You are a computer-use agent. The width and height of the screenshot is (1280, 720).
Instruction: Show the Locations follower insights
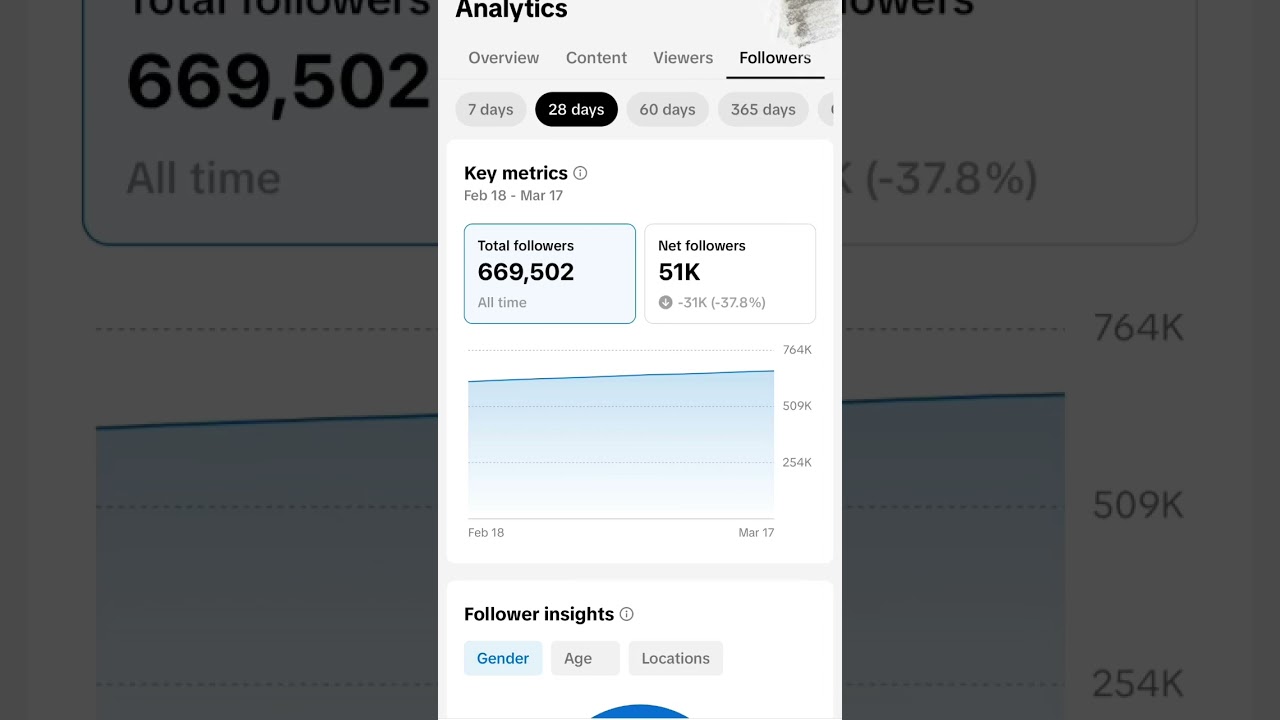click(x=675, y=658)
